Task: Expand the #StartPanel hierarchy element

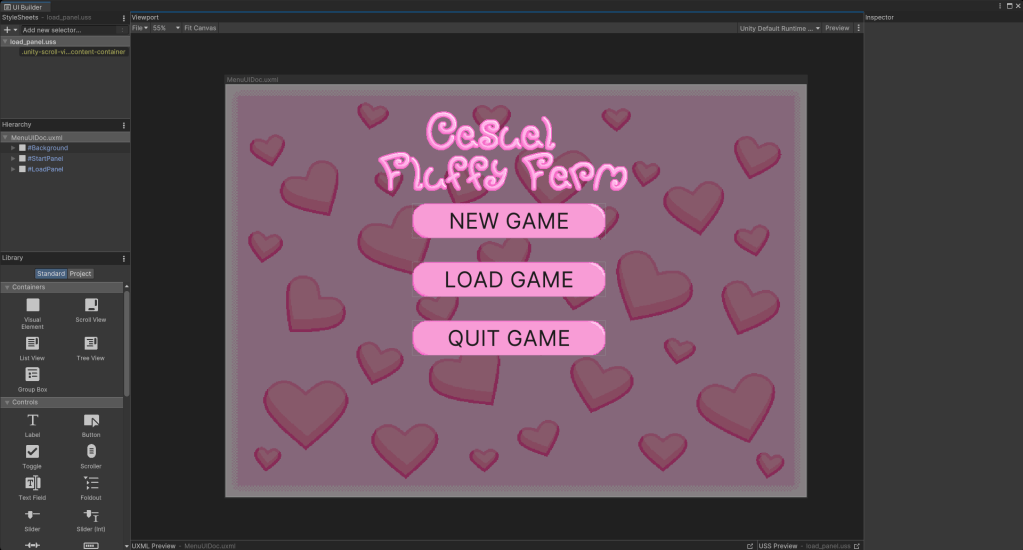Action: click(x=13, y=159)
